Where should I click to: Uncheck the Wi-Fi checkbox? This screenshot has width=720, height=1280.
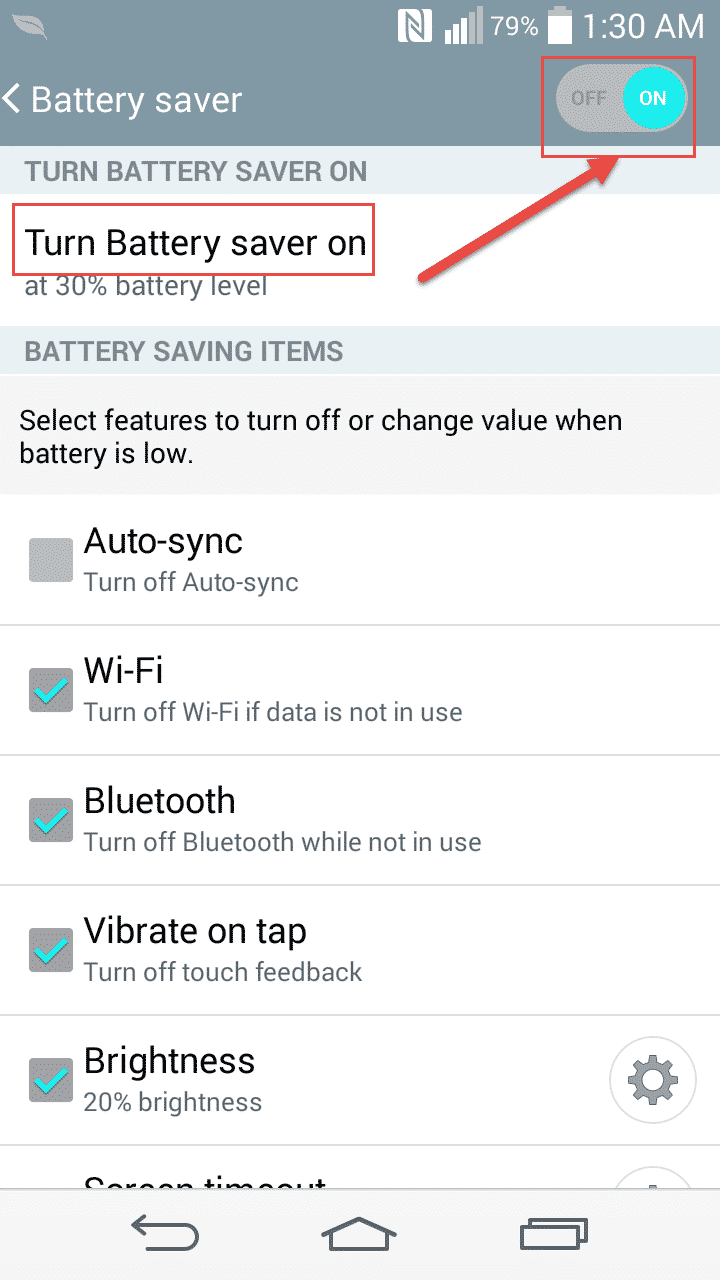[51, 690]
